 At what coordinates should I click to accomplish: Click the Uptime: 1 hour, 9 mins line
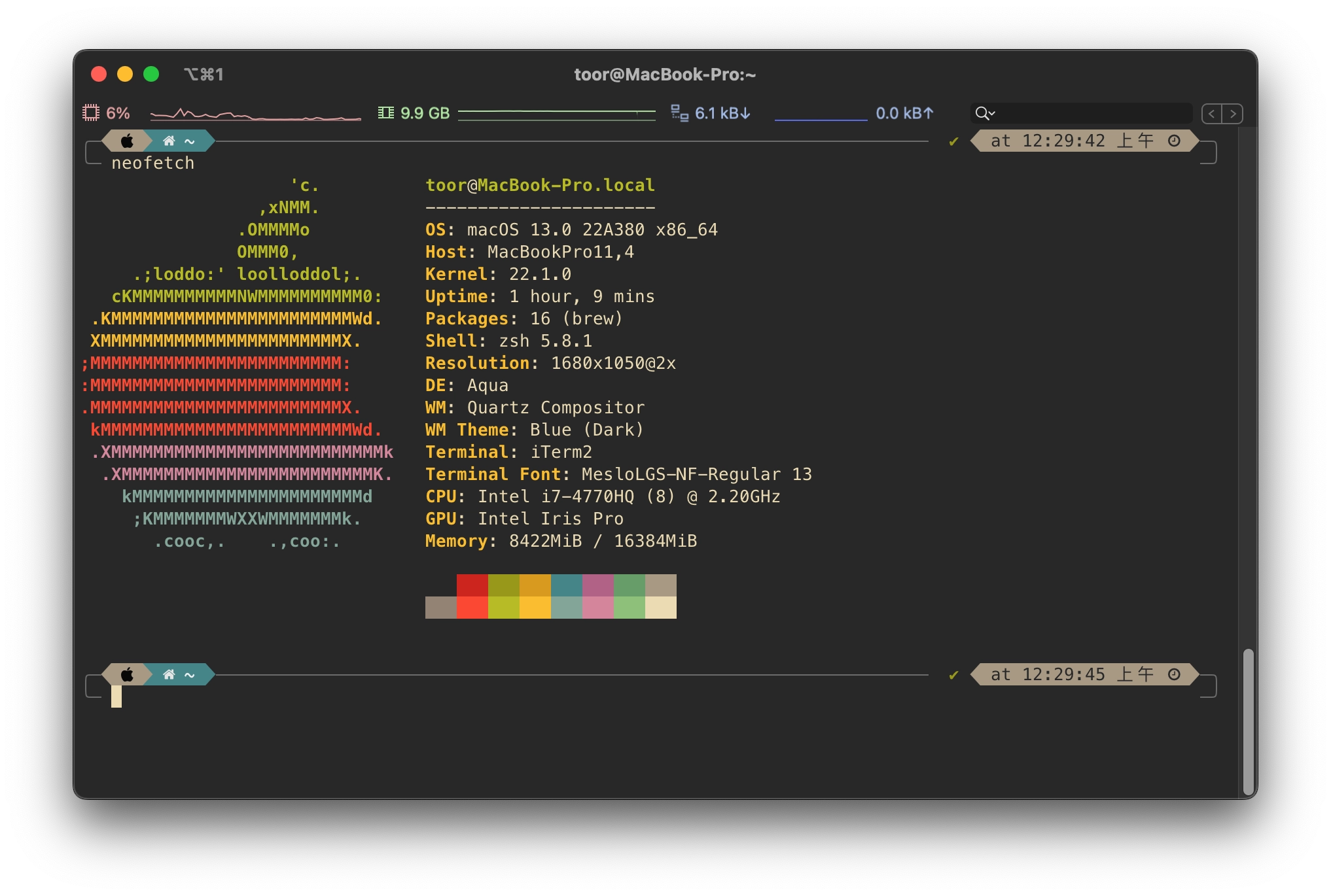(540, 296)
